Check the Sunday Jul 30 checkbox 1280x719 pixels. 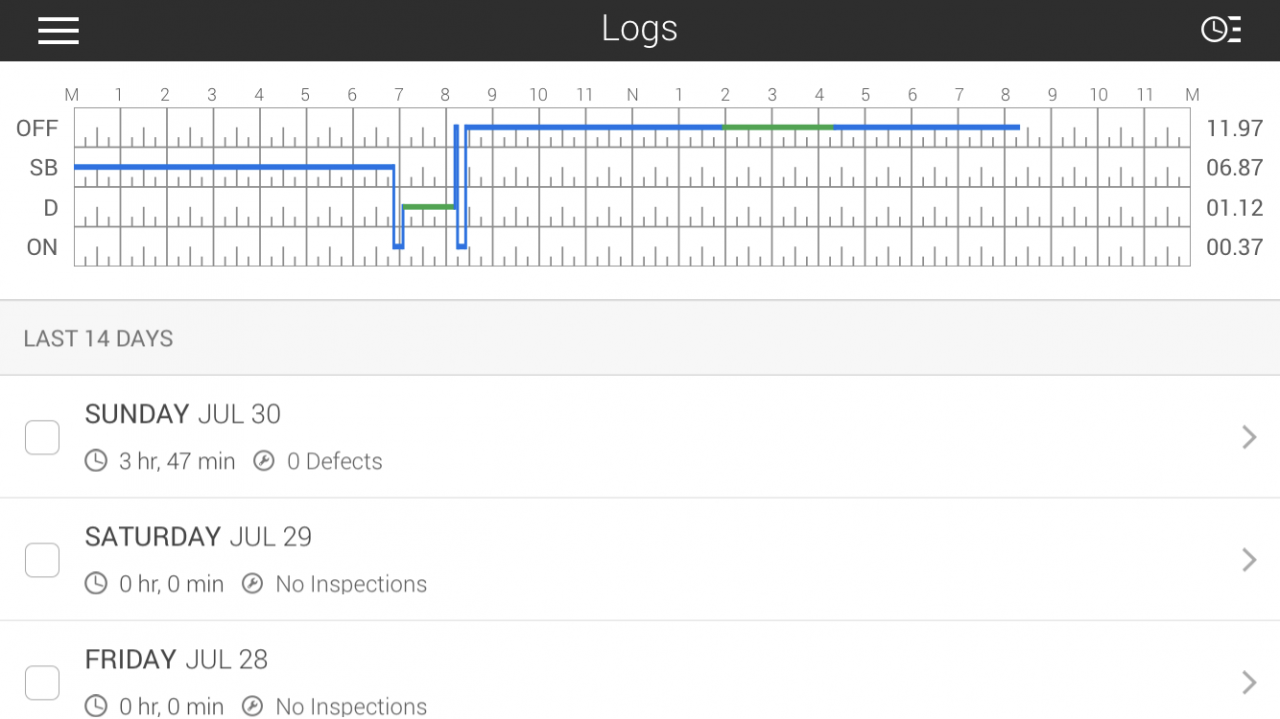click(x=42, y=437)
